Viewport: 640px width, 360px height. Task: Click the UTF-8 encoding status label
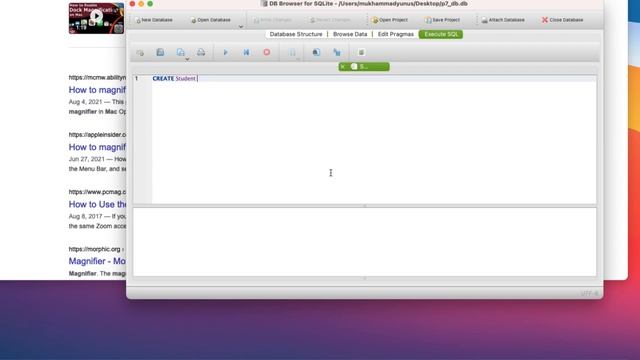(589, 293)
